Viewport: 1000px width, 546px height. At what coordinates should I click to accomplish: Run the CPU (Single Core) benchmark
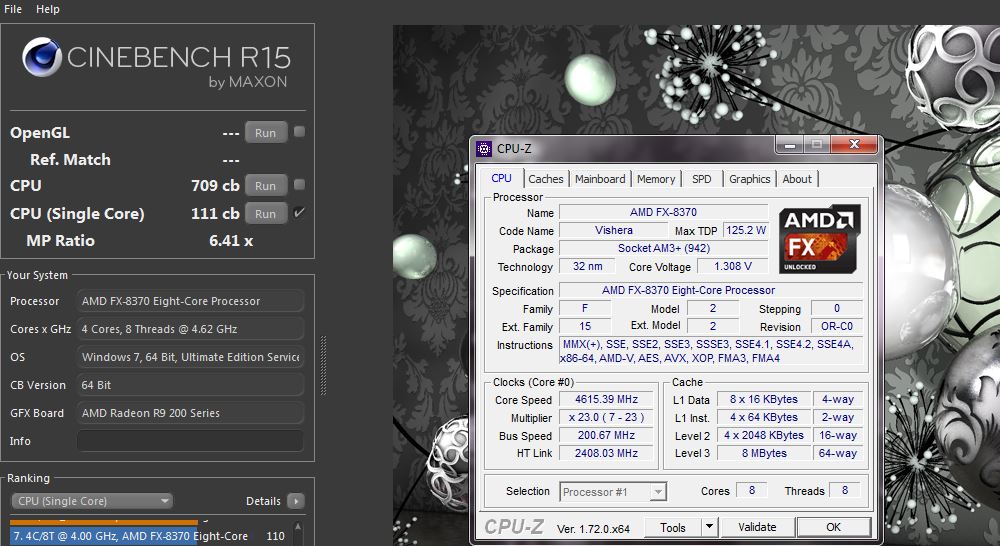pyautogui.click(x=265, y=214)
